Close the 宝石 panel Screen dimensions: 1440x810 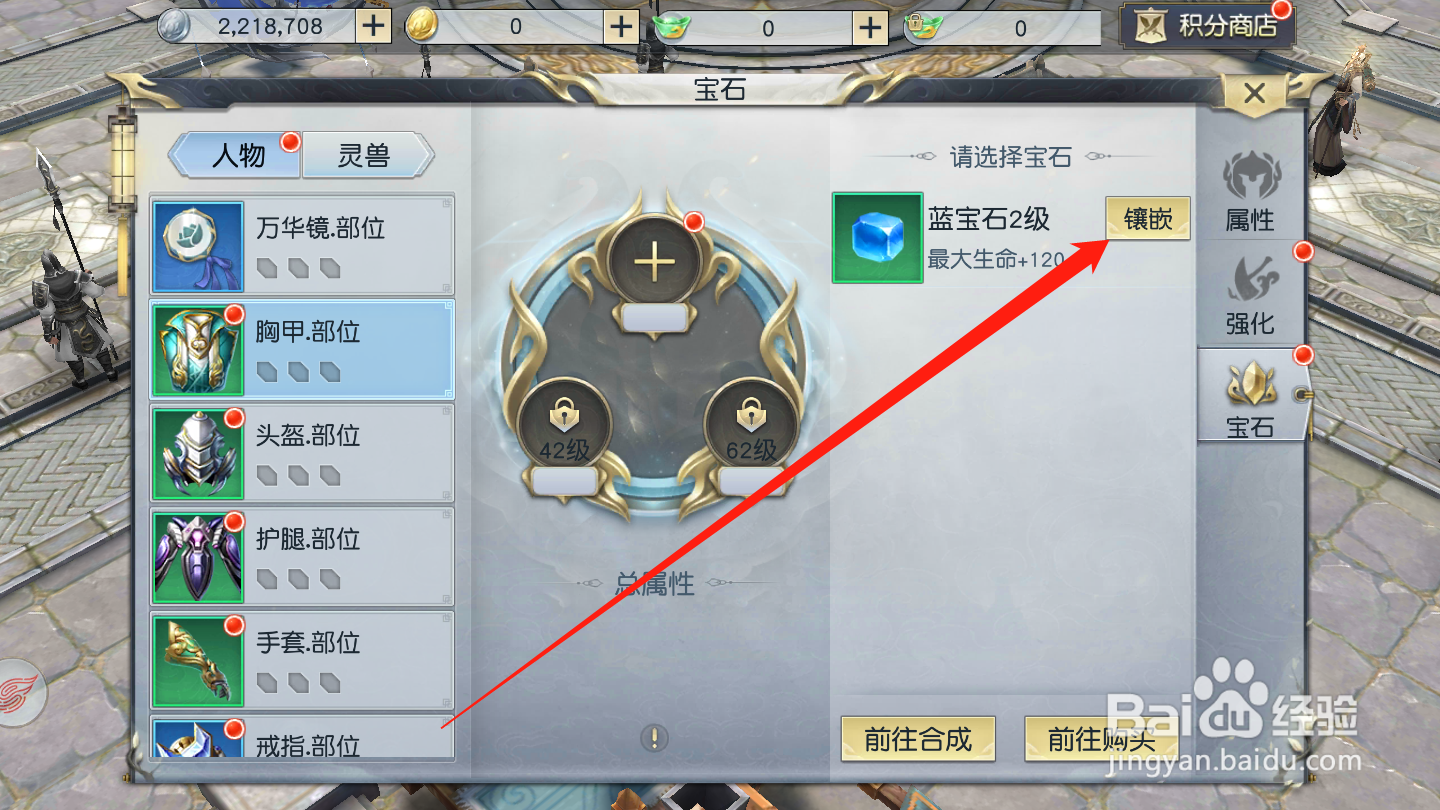point(1254,94)
